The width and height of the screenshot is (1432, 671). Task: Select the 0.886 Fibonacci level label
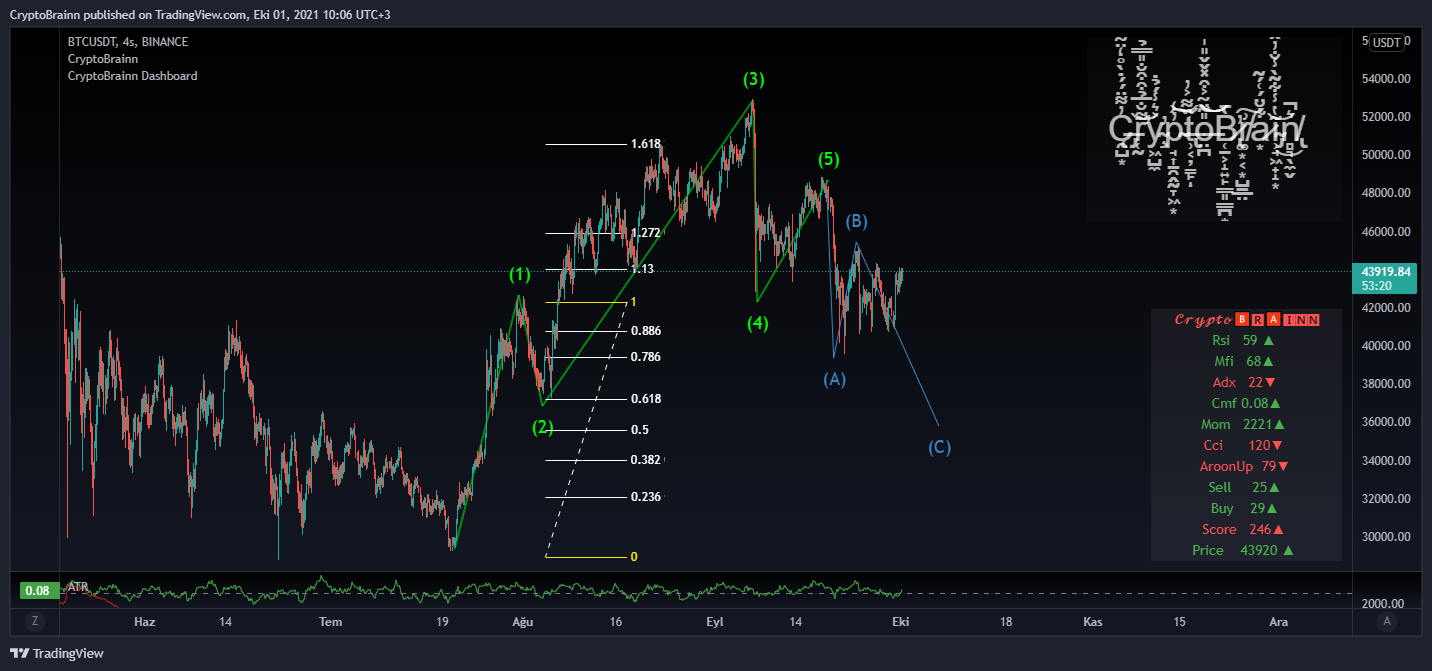pos(645,330)
